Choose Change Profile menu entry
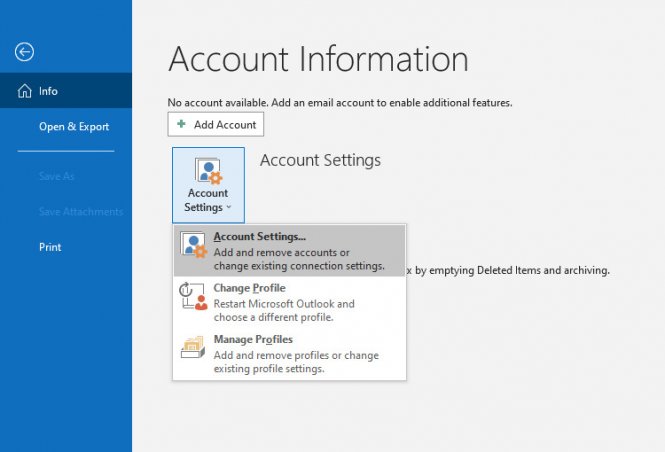Image resolution: width=665 pixels, height=452 pixels. [x=290, y=302]
